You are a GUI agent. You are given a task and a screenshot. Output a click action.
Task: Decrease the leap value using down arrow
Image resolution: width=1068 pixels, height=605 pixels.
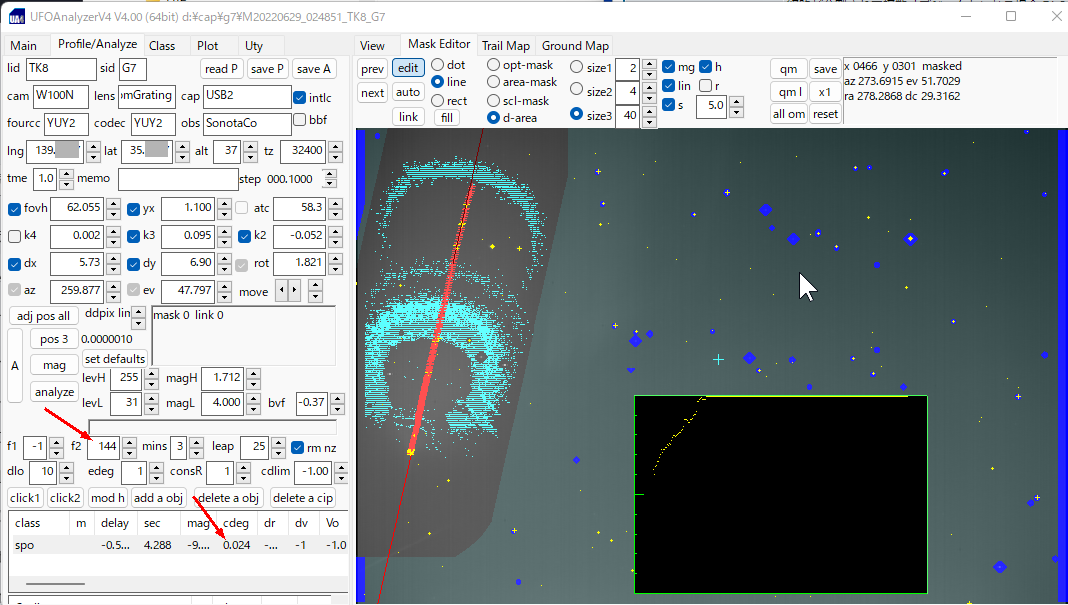(279, 452)
